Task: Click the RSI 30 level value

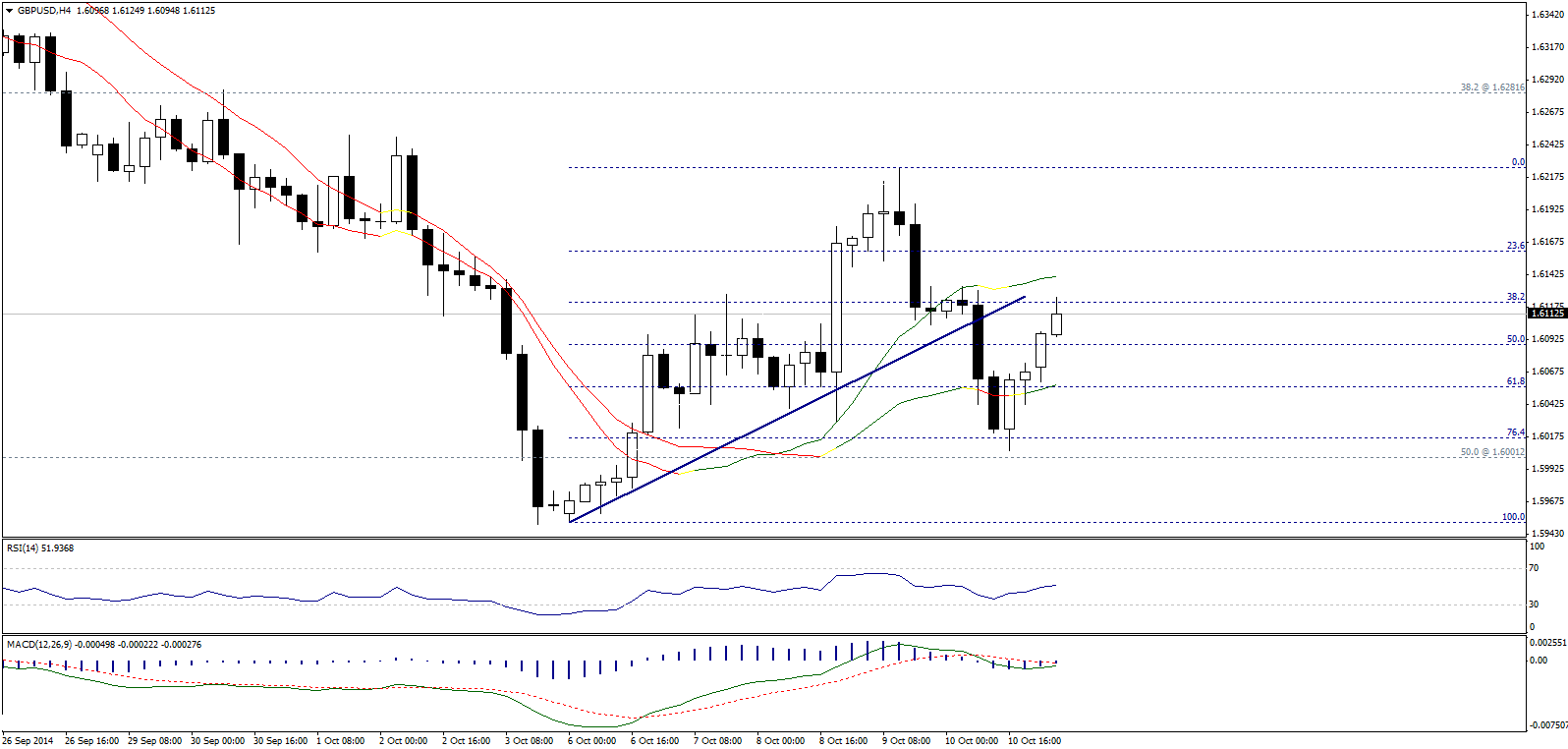Action: point(1534,605)
